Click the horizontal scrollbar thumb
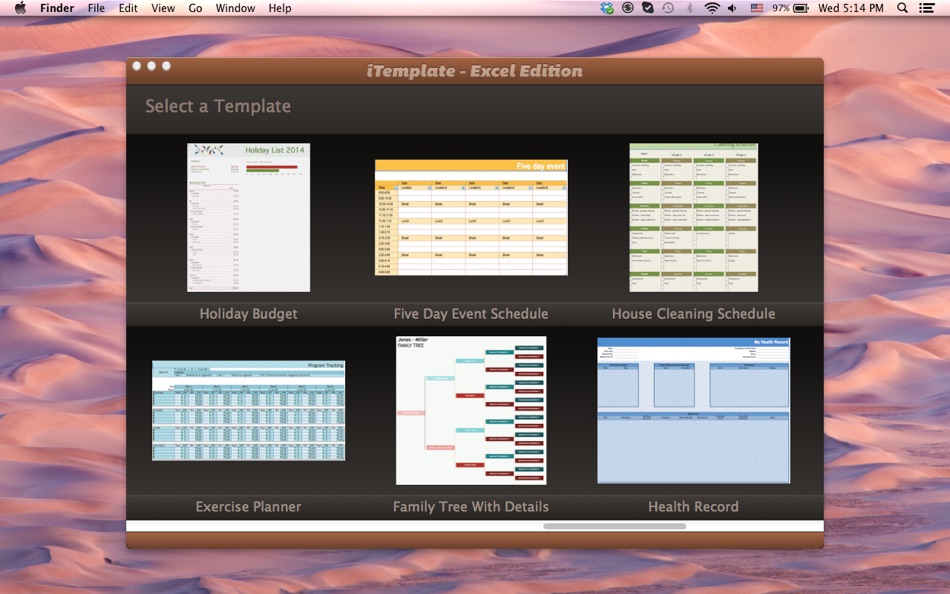The image size is (950, 594). 614,526
